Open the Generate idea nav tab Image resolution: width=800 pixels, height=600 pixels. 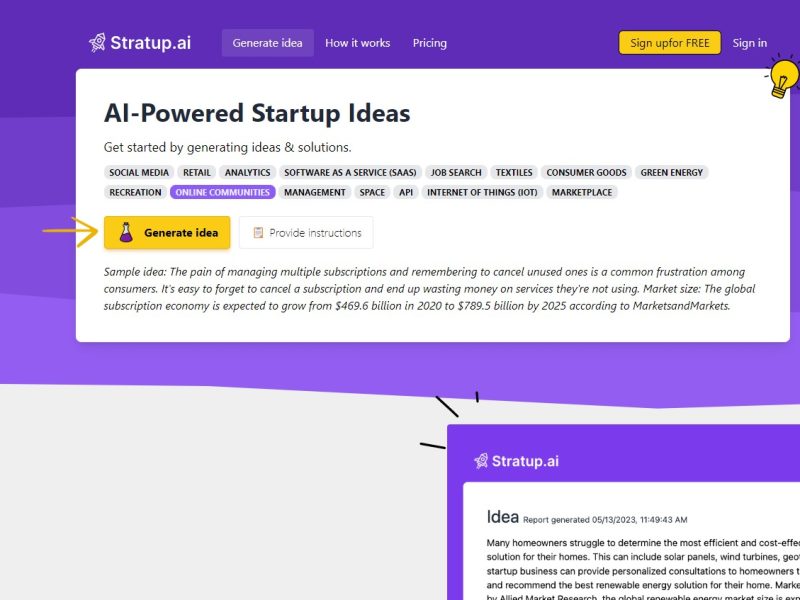[267, 43]
